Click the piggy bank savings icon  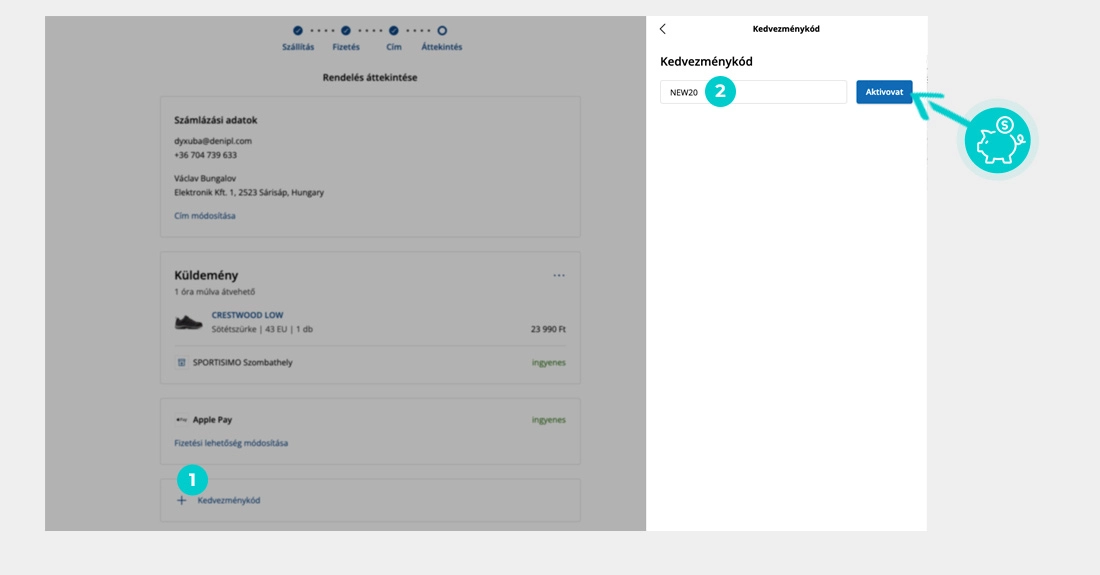(998, 140)
